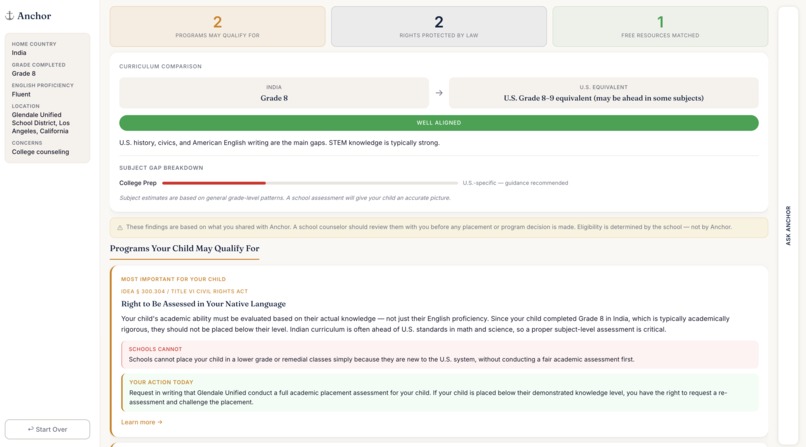
Task: Click the College Prep gap progress bar
Action: pyautogui.click(x=309, y=183)
